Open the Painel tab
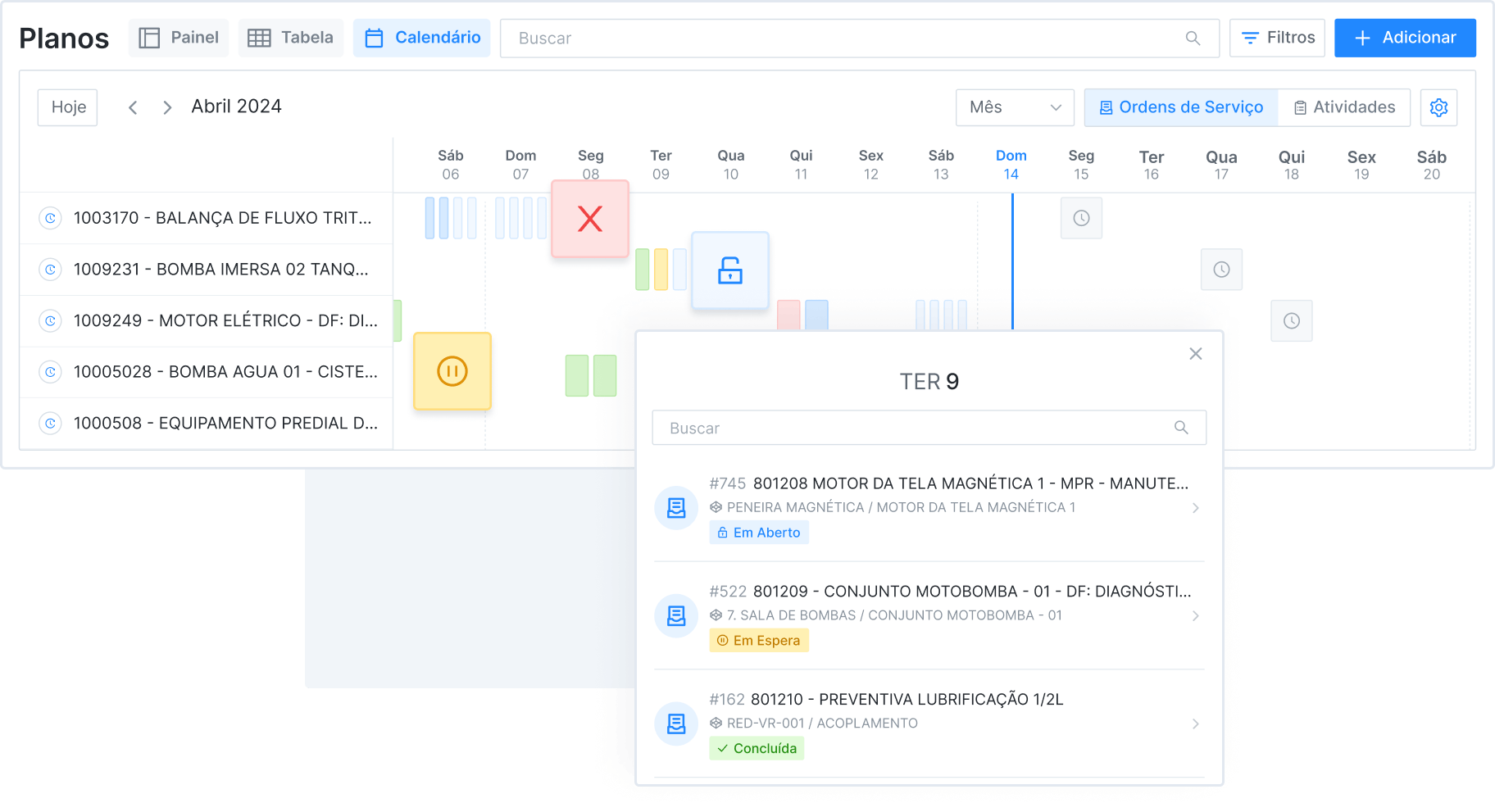This screenshot has height=812, width=1495. (x=179, y=38)
